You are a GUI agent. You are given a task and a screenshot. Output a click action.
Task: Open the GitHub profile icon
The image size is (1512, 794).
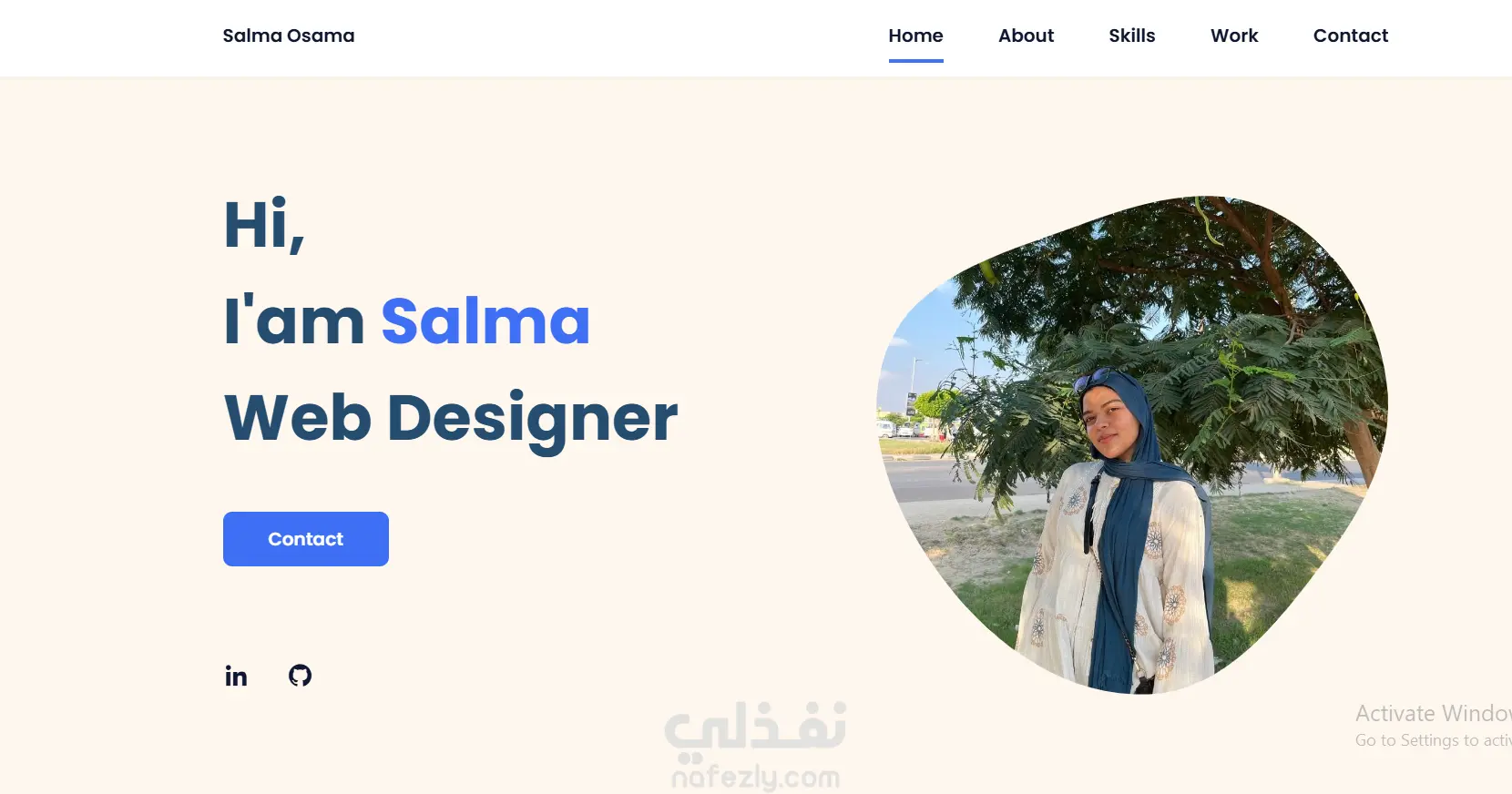click(300, 676)
